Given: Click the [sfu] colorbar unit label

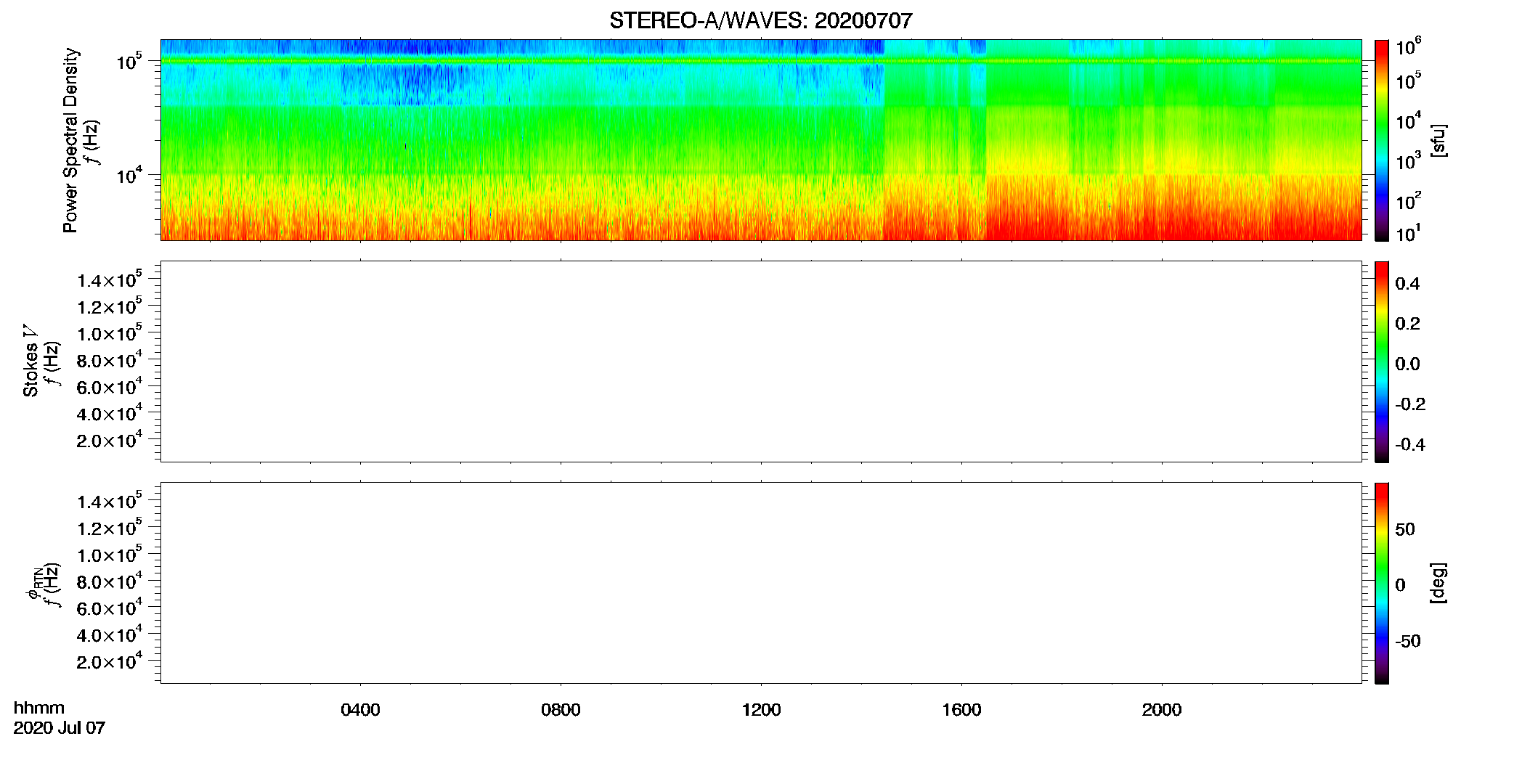Looking at the screenshot, I should pos(1438,141).
